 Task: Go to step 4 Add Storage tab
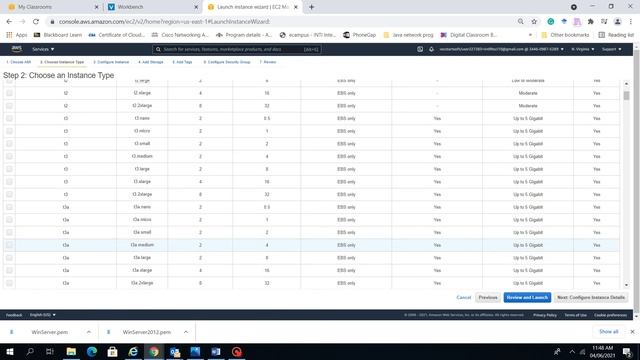(x=151, y=62)
